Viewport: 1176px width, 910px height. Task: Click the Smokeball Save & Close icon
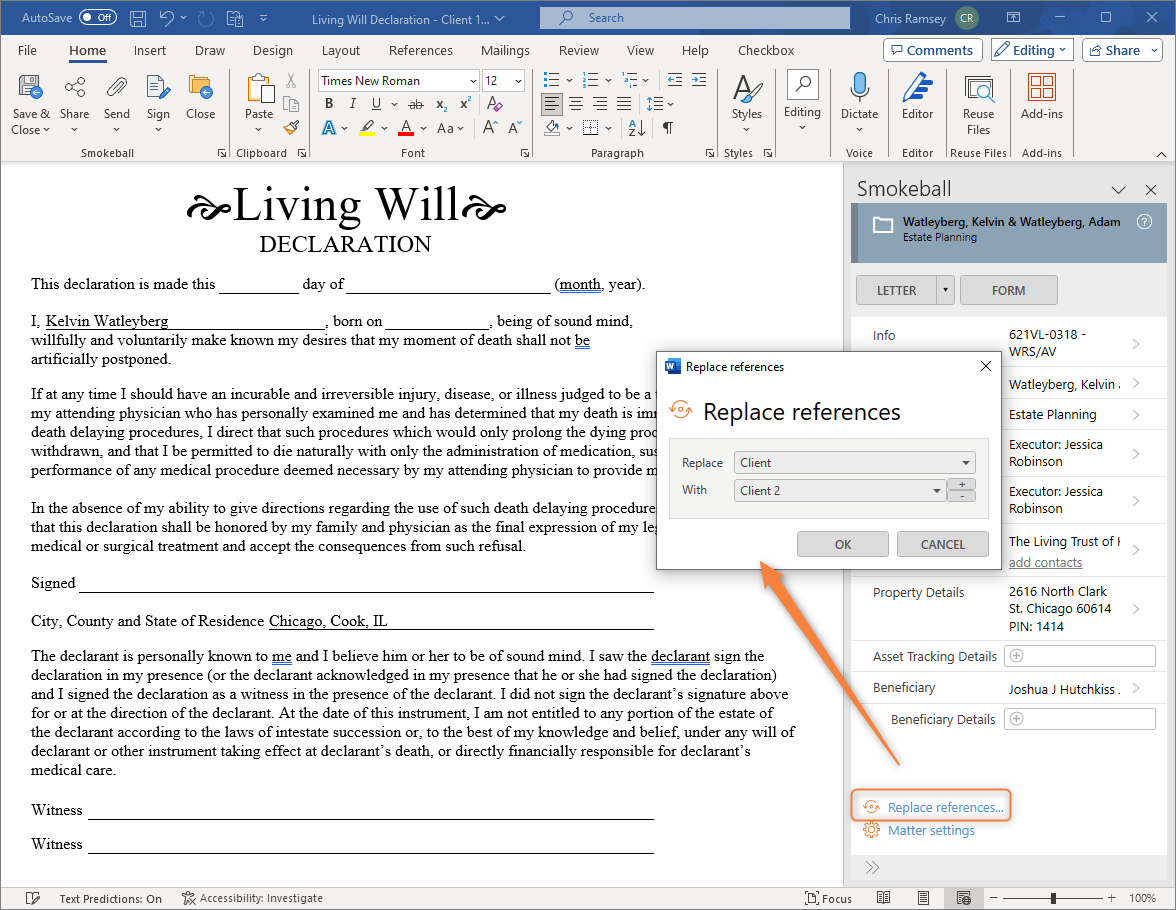click(x=30, y=88)
